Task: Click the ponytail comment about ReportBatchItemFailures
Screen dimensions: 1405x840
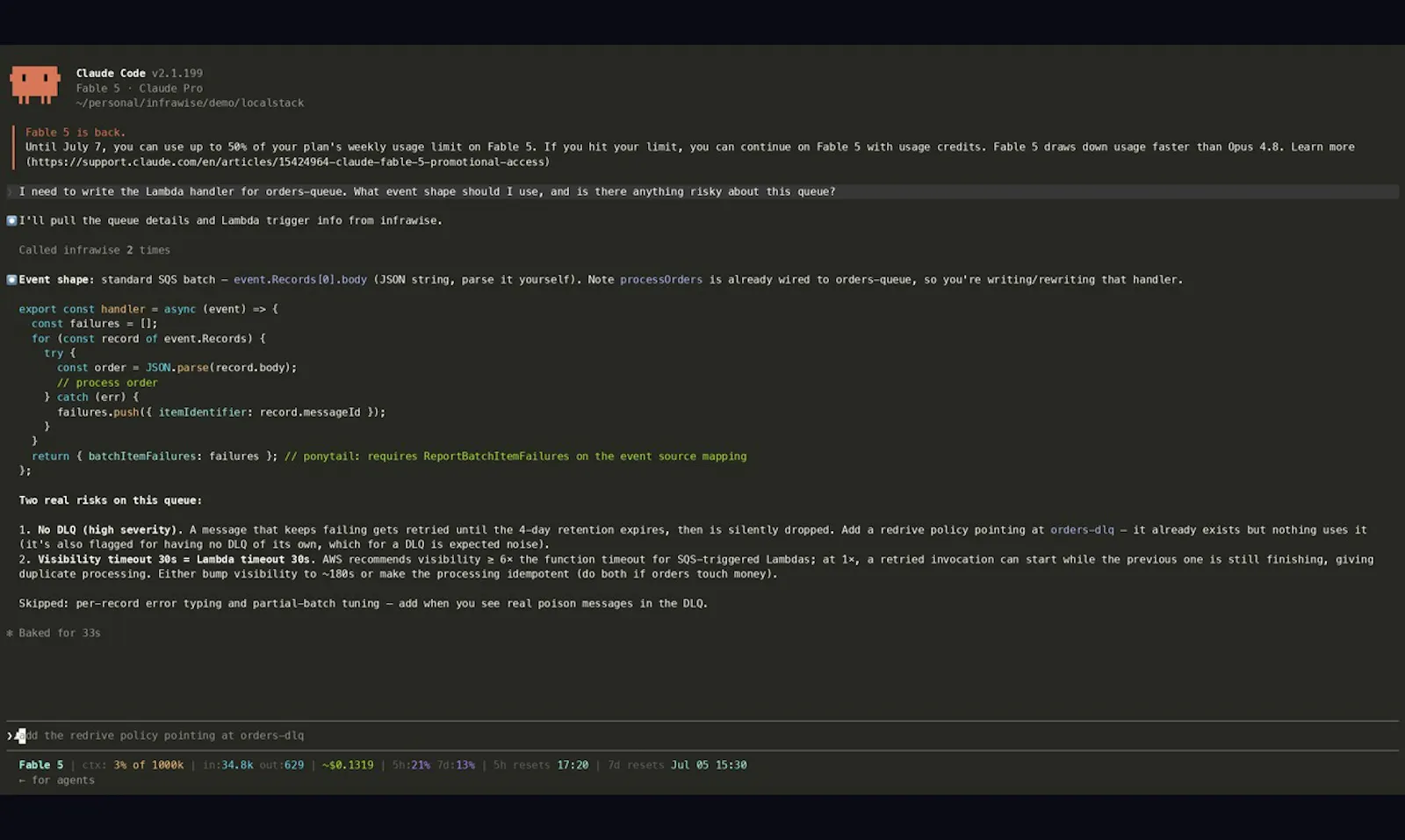Action: pos(515,456)
